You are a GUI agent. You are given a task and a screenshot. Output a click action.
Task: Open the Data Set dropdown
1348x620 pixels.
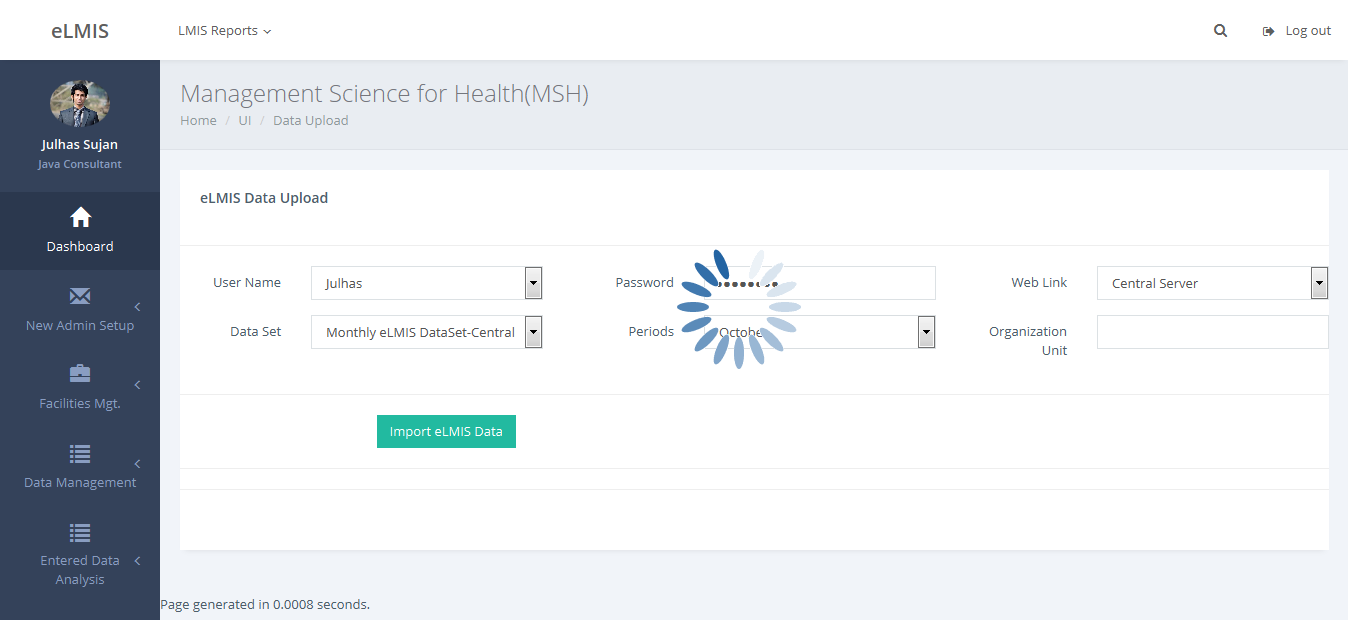pos(533,332)
